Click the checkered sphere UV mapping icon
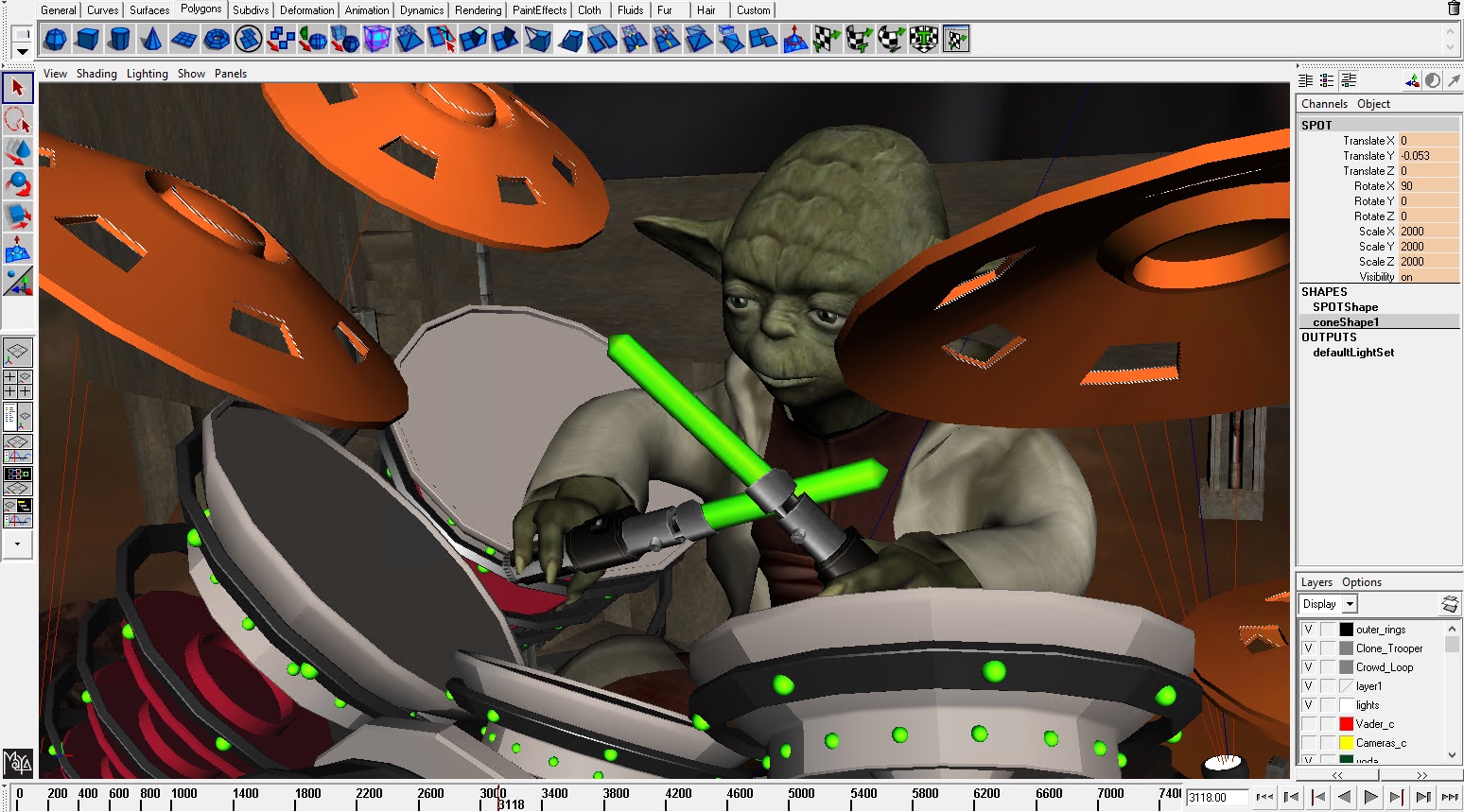The image size is (1464, 812). coord(892,40)
